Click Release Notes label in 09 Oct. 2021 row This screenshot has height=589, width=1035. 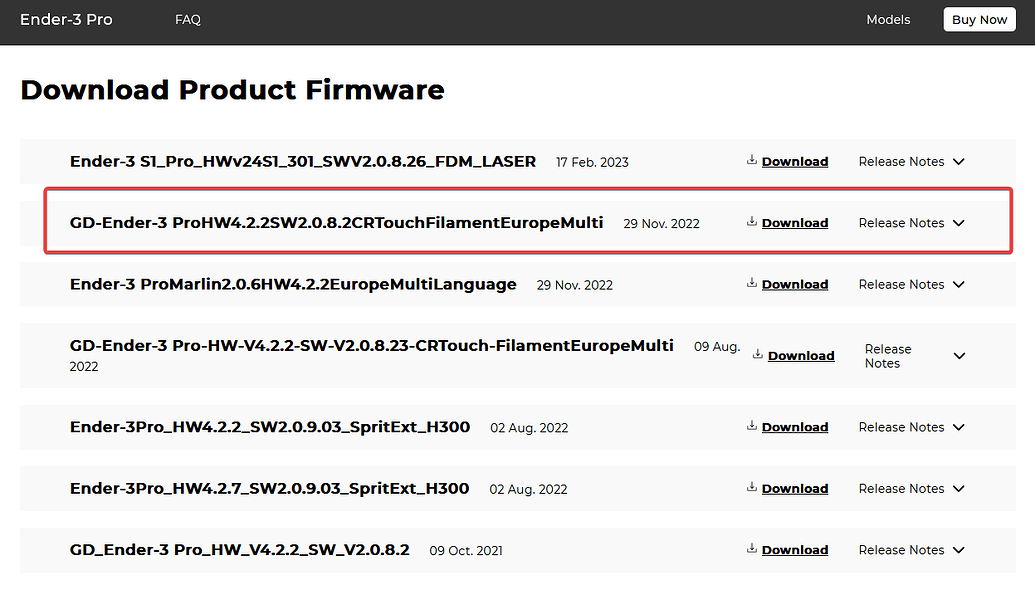pos(901,550)
